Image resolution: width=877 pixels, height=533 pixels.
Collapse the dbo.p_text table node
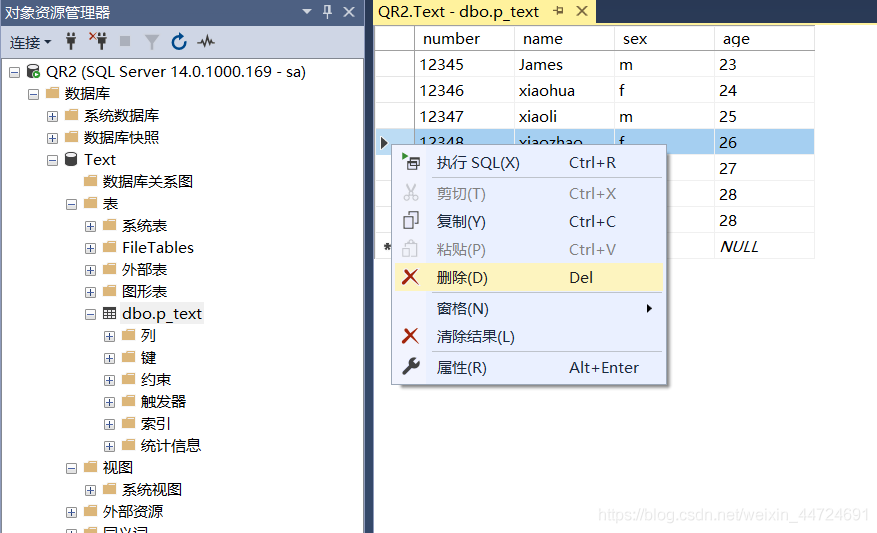point(91,314)
